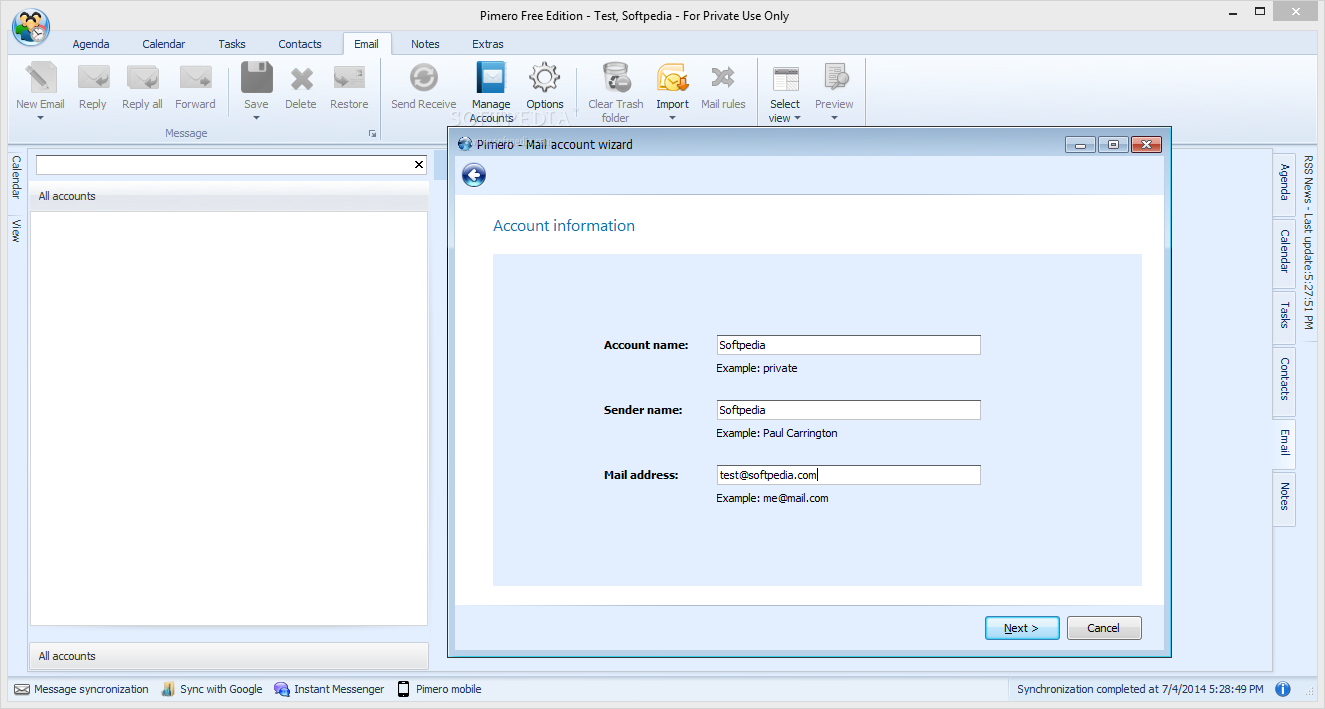Click the Save floppy disk icon

(257, 78)
